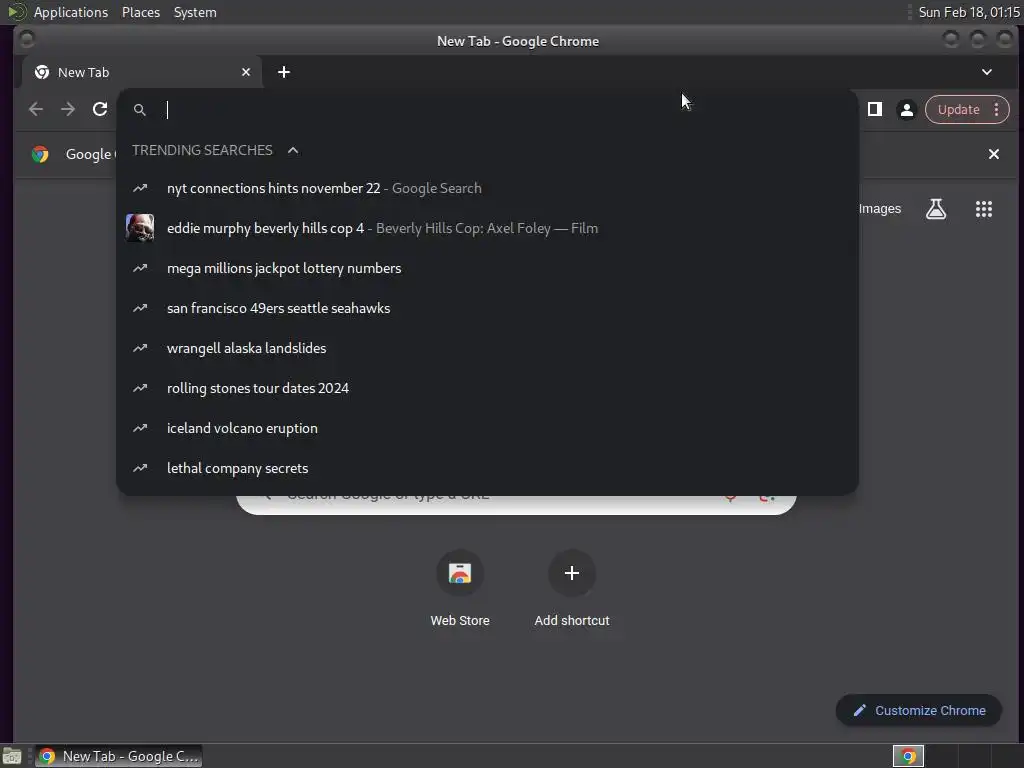Screen dimensions: 1024x768
Task: Click the omnibox search magnifier icon
Action: tap(139, 110)
